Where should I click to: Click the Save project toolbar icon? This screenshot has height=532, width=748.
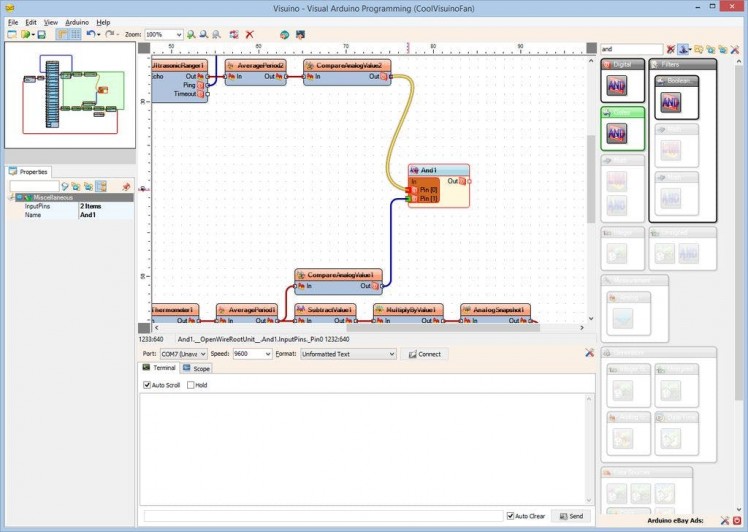coord(41,34)
